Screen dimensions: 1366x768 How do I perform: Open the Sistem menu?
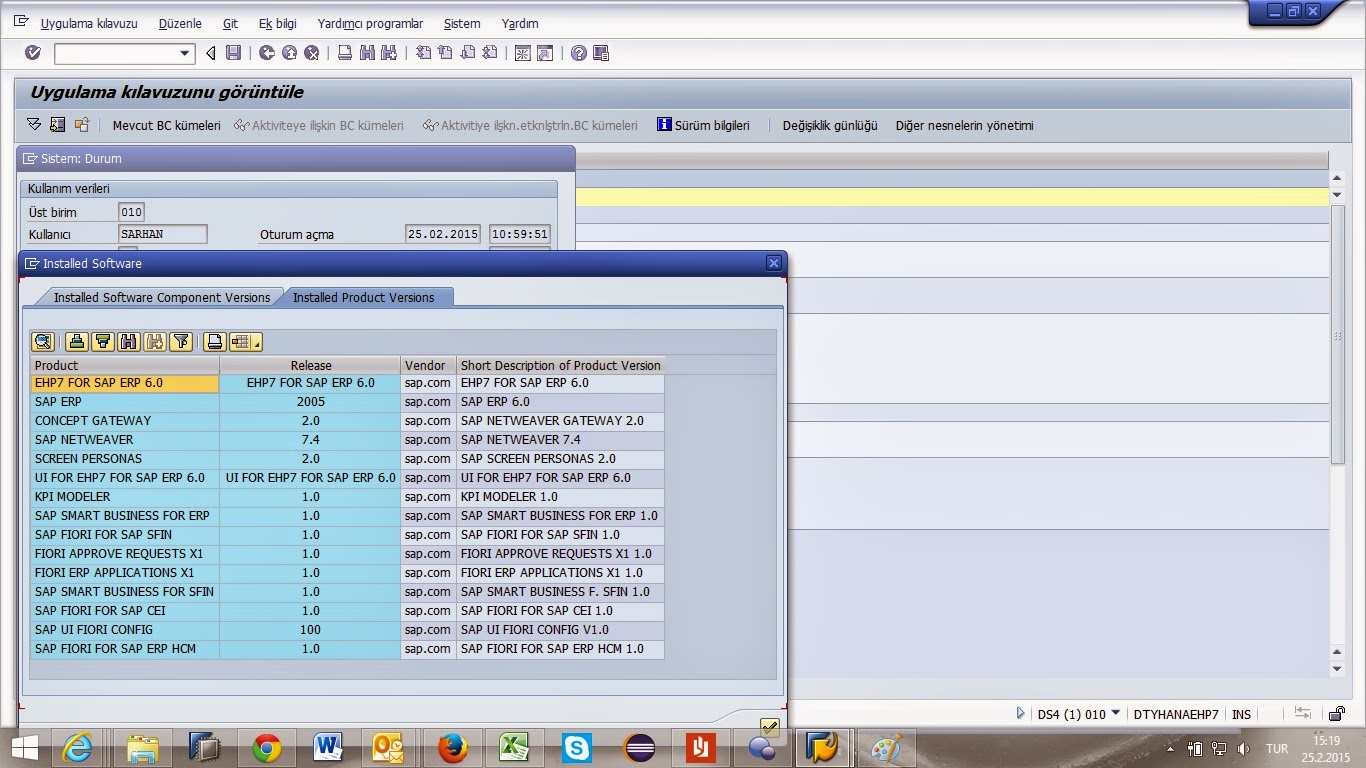tap(461, 23)
